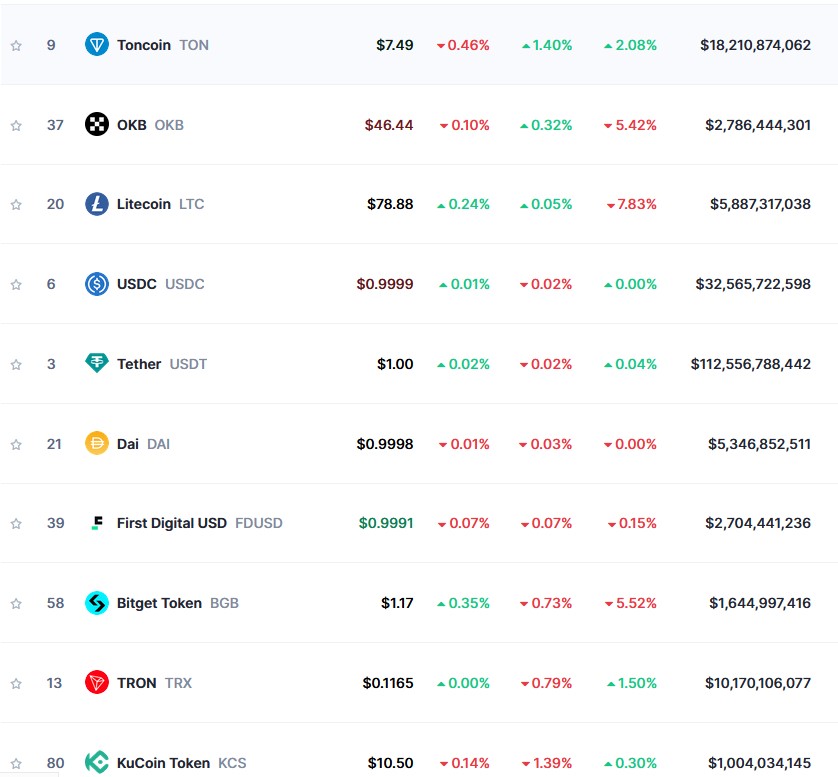
Task: Click the OKB price $46.44
Action: 389,125
